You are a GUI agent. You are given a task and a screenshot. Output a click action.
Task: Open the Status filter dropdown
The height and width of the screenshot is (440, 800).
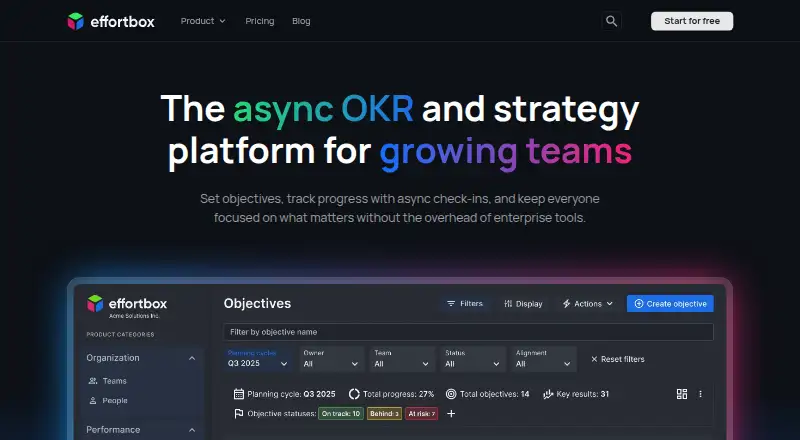(x=473, y=359)
